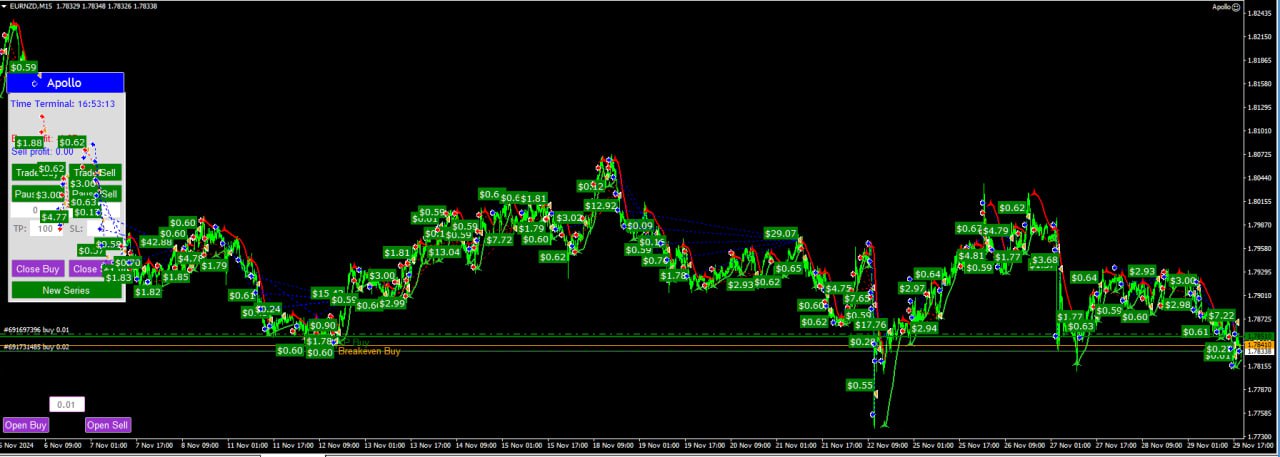
Task: Click the Apollo expert advisor smiley icon
Action: (x=1265, y=7)
